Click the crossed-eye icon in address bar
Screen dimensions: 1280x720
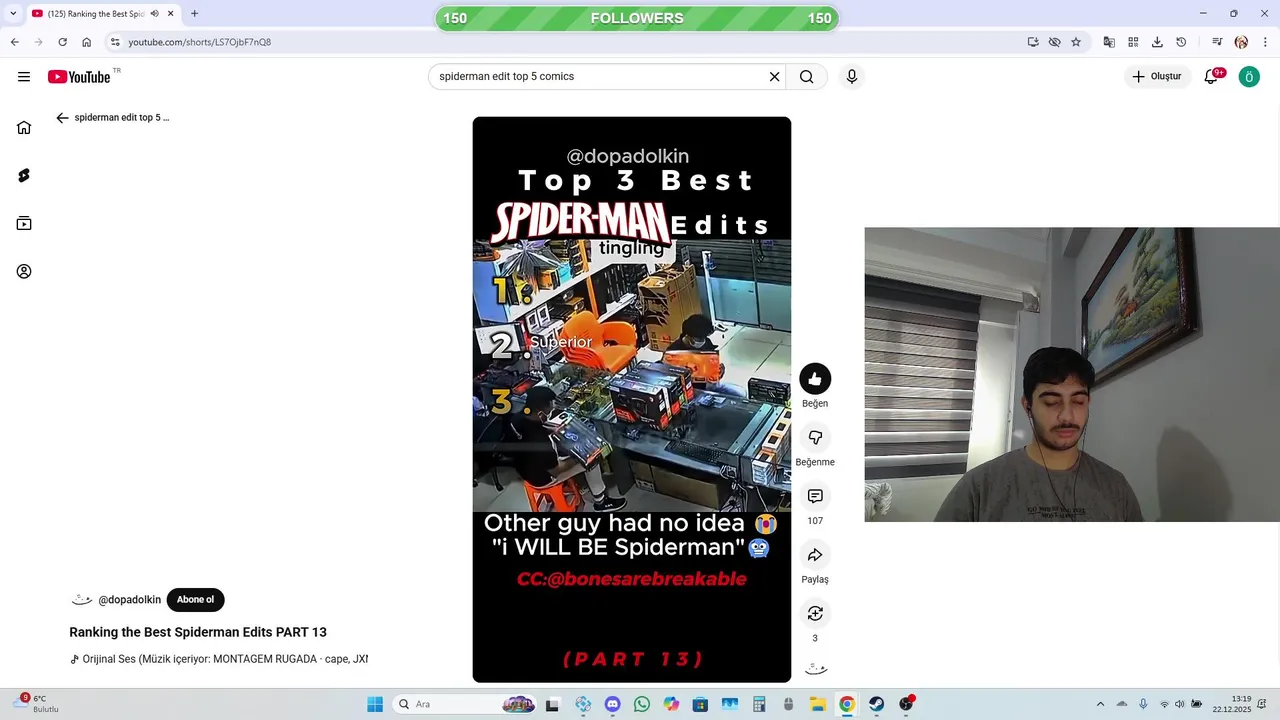(x=1054, y=42)
